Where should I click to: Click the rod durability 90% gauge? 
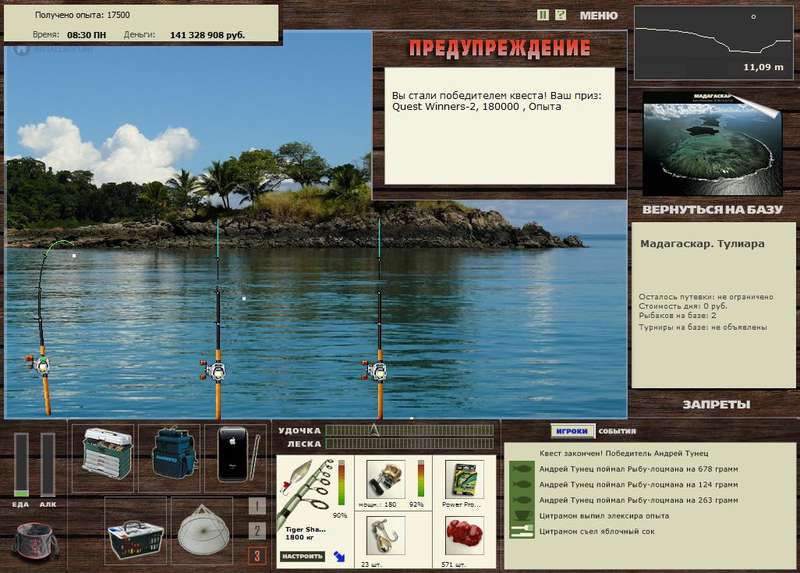point(341,482)
